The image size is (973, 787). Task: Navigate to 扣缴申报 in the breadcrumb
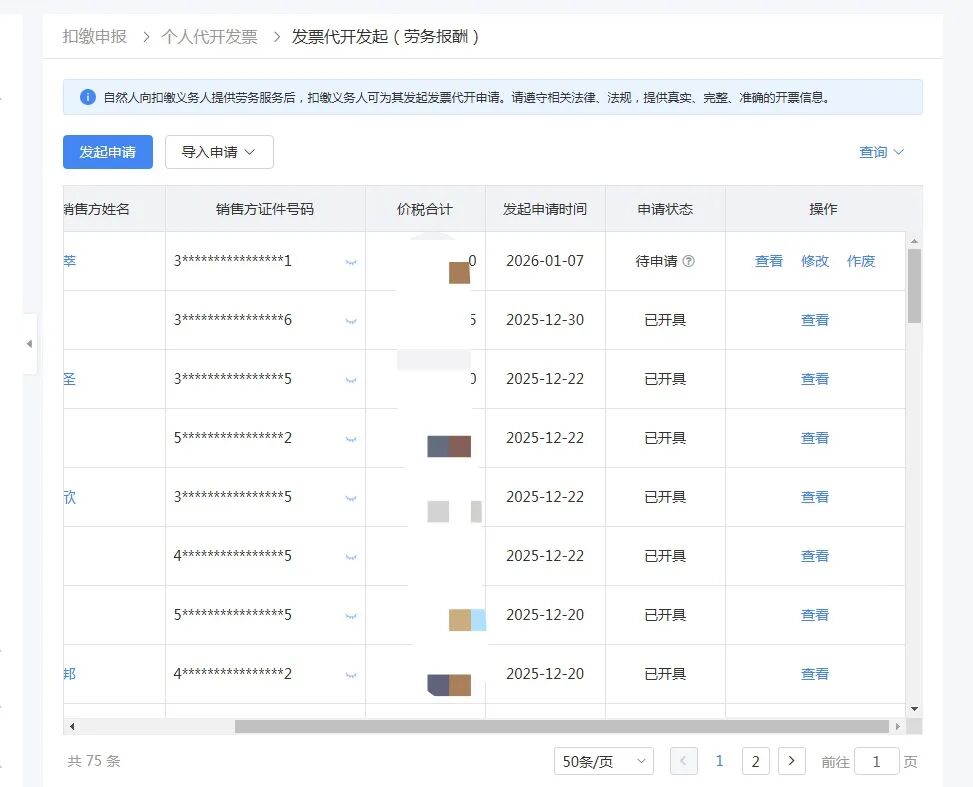[x=95, y=37]
